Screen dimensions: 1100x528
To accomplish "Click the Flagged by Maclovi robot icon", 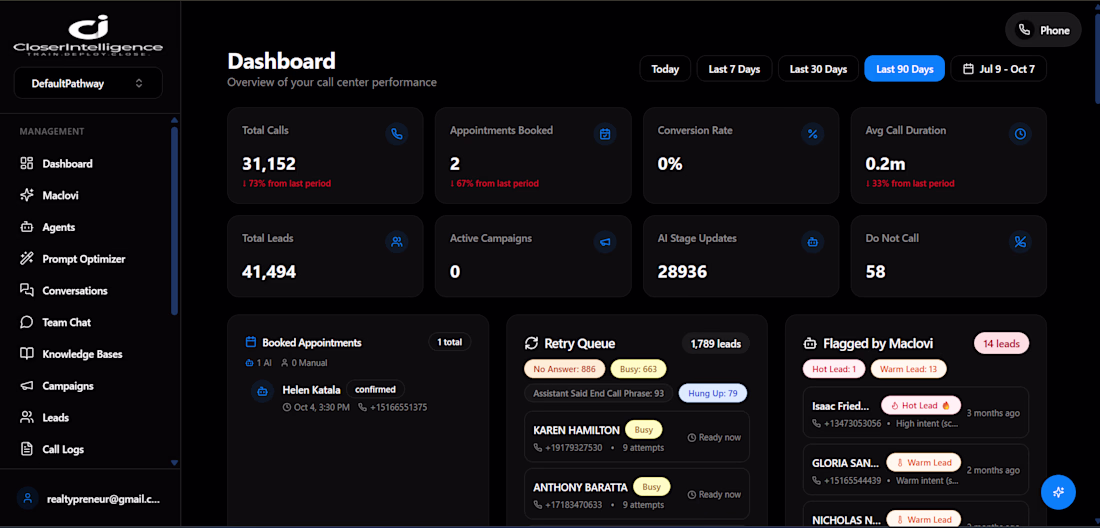I will point(810,343).
